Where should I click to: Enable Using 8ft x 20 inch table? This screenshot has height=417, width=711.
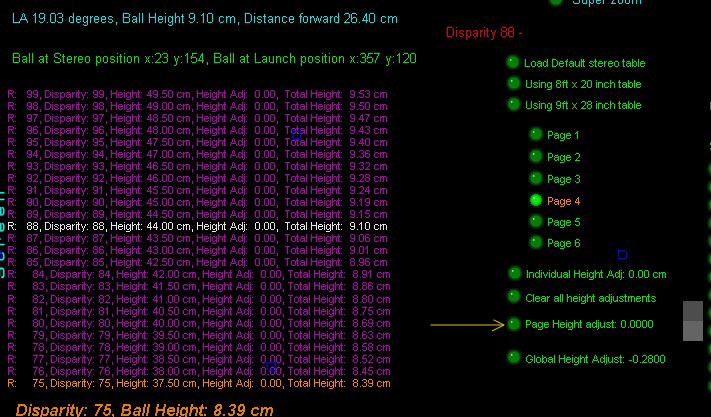pyautogui.click(x=513, y=83)
